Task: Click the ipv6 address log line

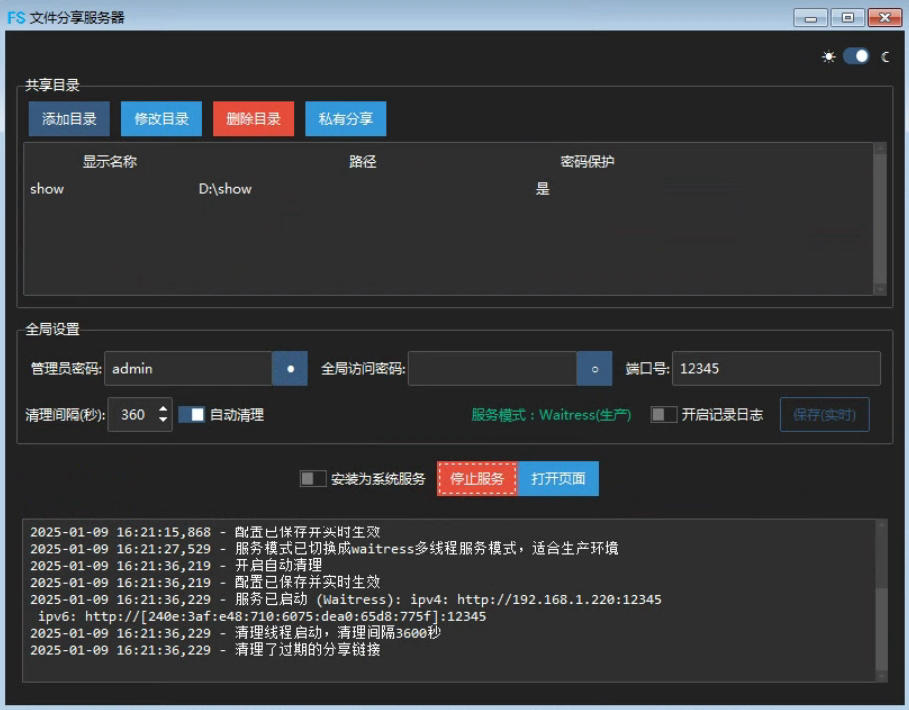Action: (262, 616)
